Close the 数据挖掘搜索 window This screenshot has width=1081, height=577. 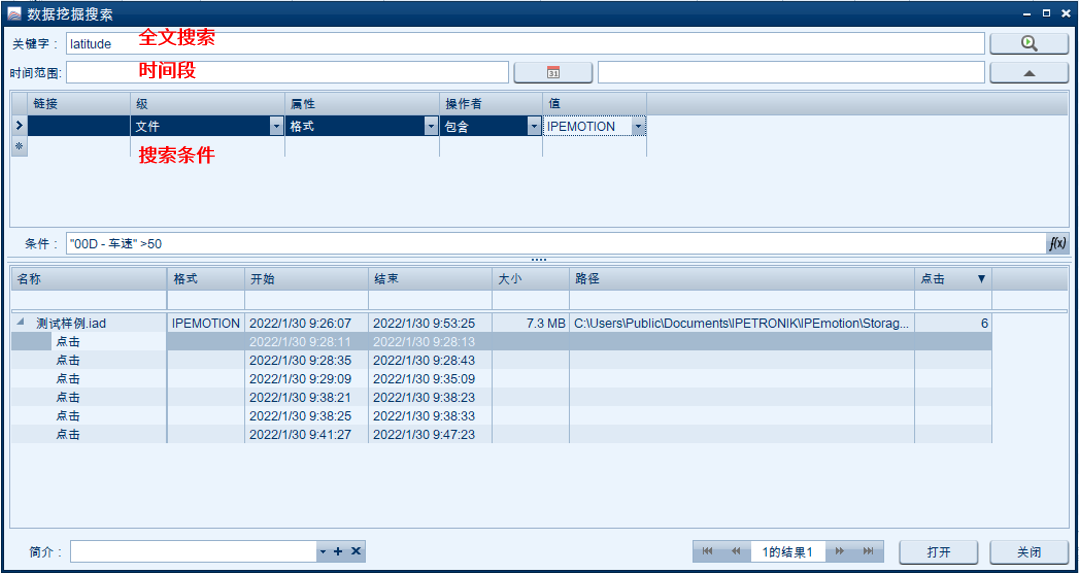(x=1065, y=13)
